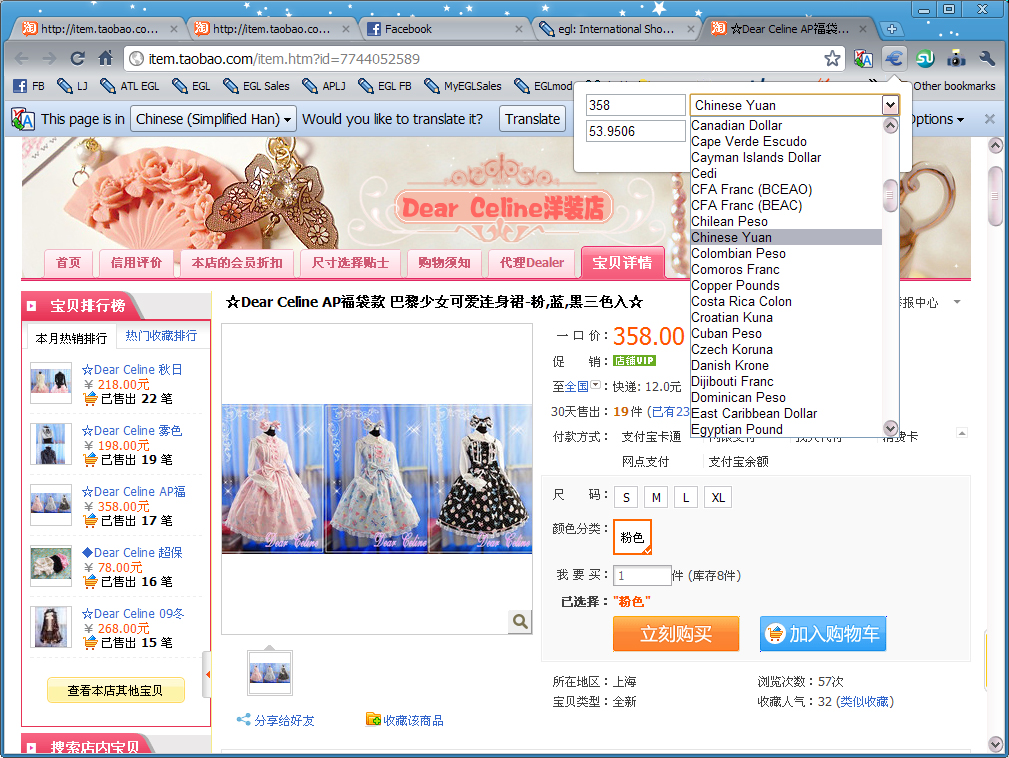1009x758 pixels.
Task: Click the page vertical scrollbar thumb
Action: click(x=995, y=196)
